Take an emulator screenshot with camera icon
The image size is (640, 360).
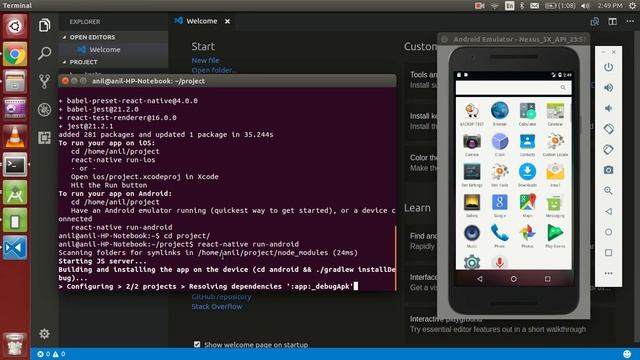(x=608, y=170)
